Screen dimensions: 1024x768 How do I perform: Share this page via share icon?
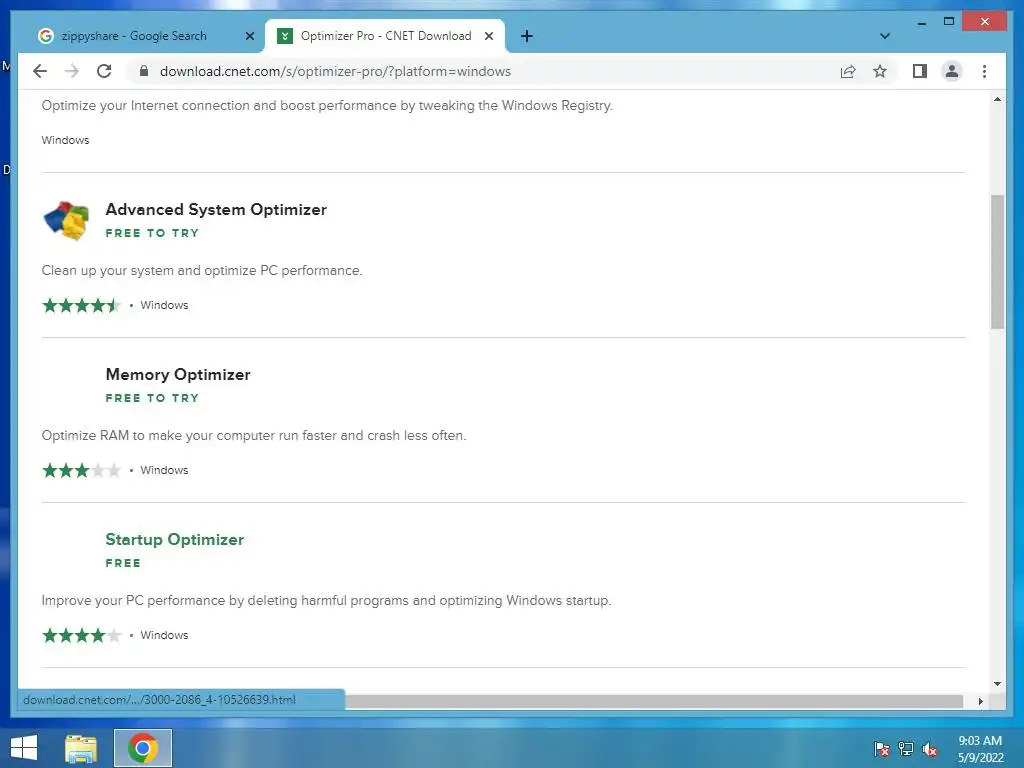point(848,71)
